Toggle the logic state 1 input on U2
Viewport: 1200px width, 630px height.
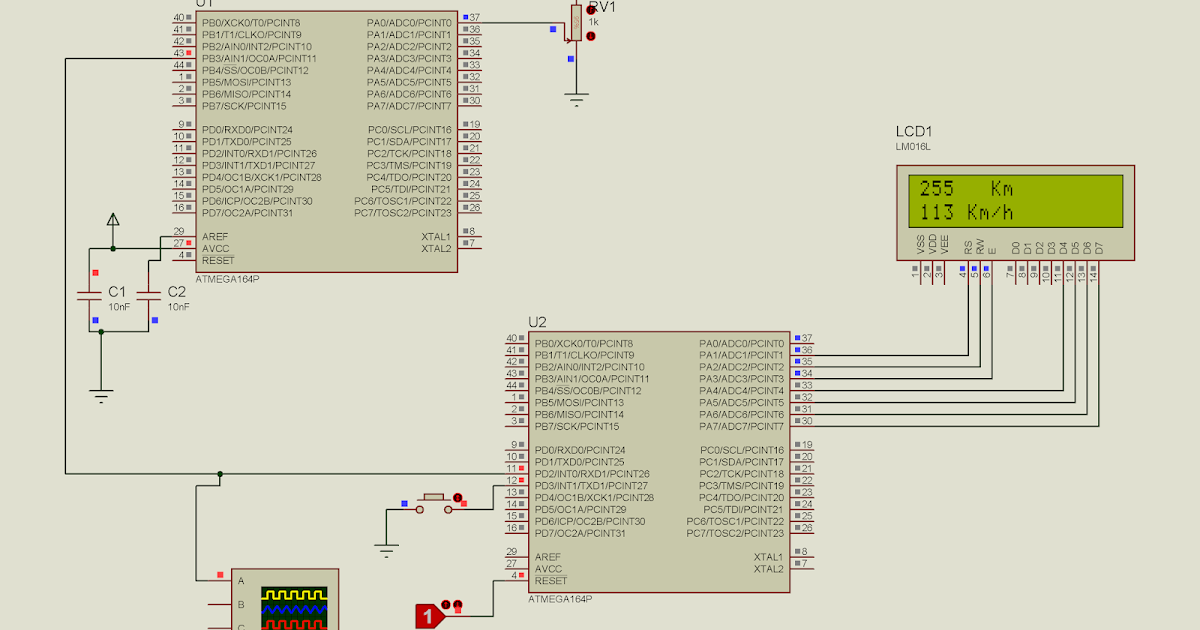pos(430,617)
